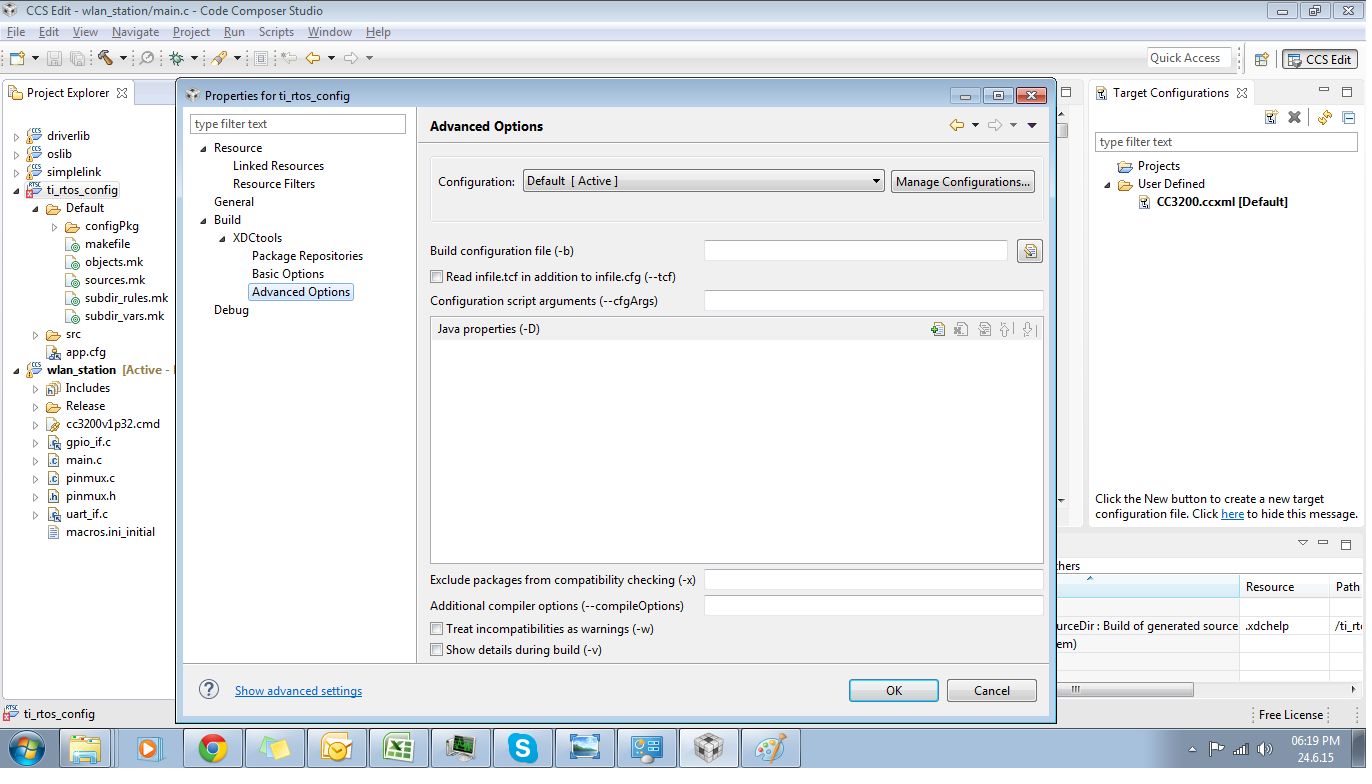Screen dimensions: 1372x784
Task: Click Browse icon beside Build configuration file
Action: pyautogui.click(x=1030, y=251)
